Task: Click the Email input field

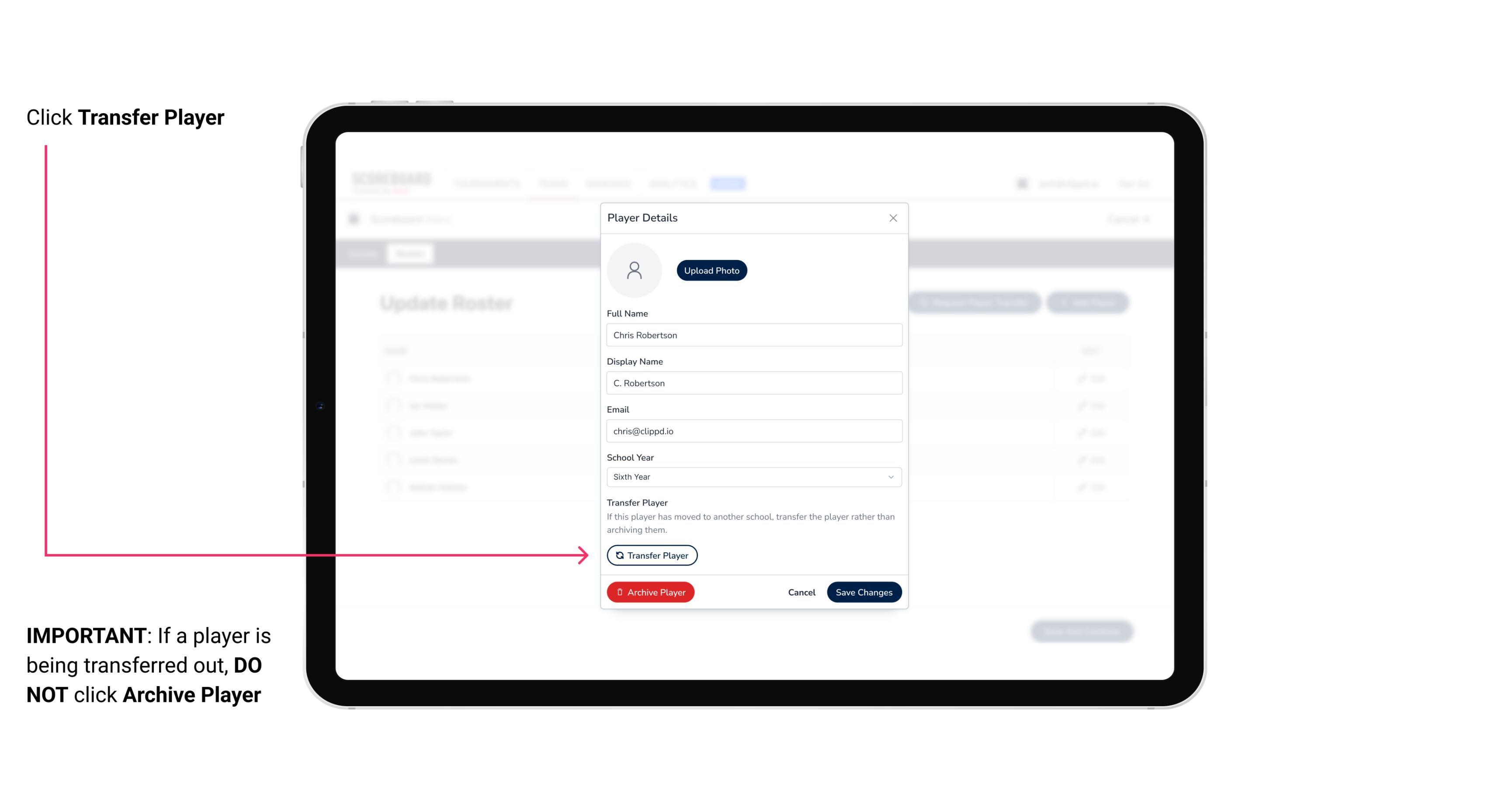Action: tap(753, 430)
